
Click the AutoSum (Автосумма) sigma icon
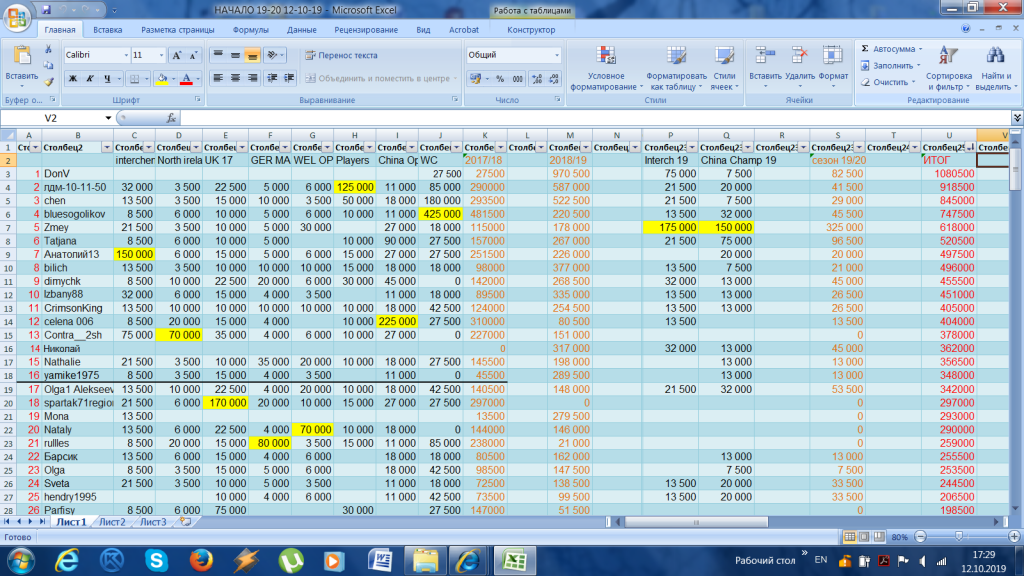865,48
